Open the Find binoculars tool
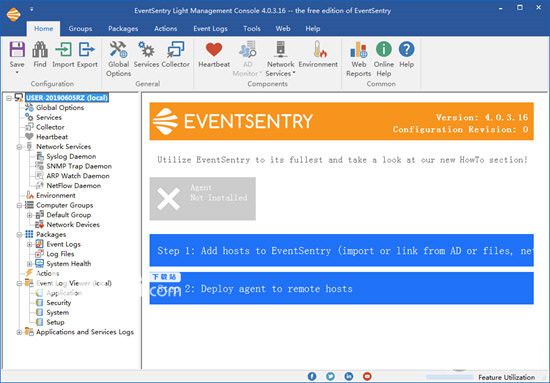 pyautogui.click(x=40, y=49)
